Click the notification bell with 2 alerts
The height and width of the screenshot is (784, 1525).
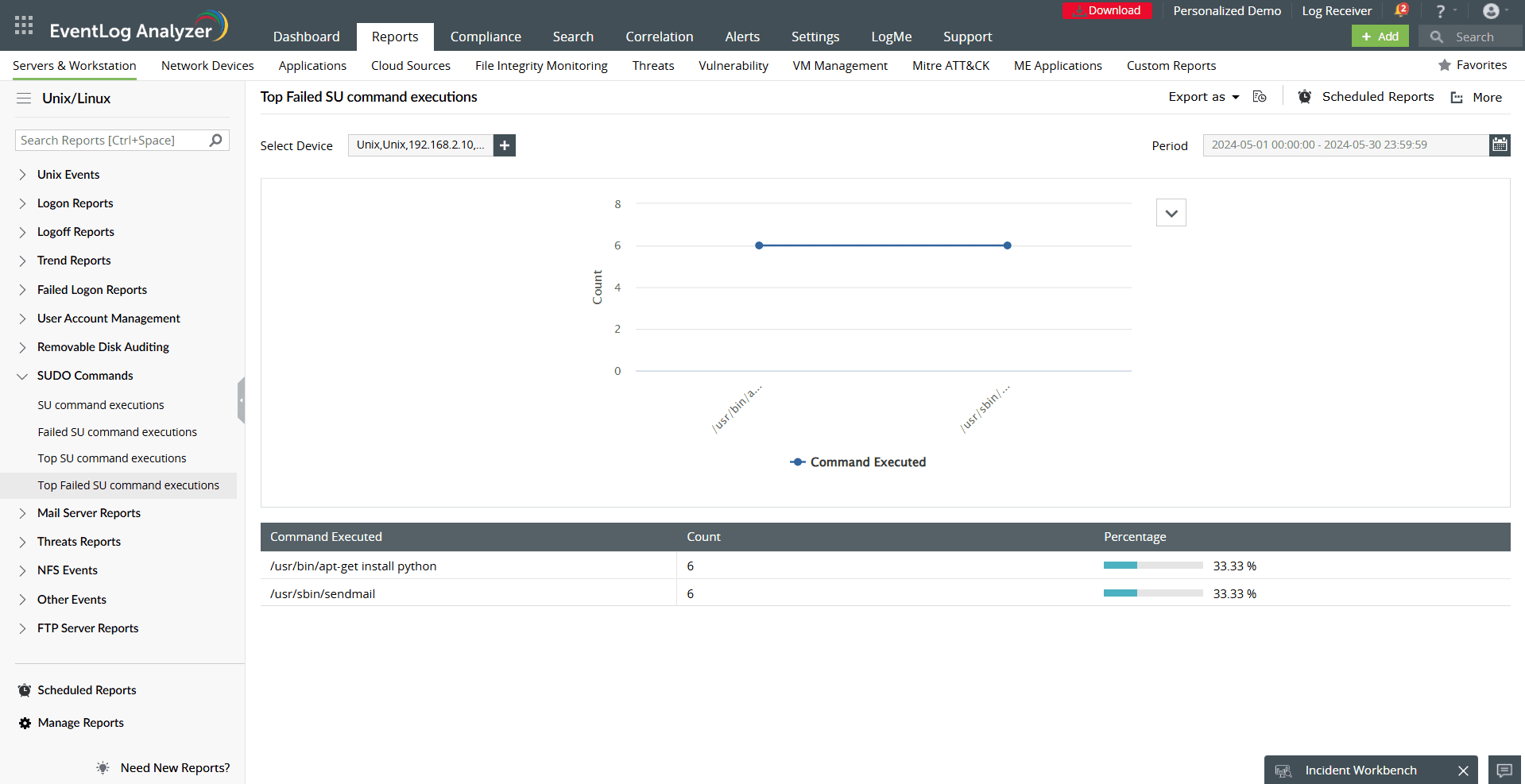(1401, 10)
